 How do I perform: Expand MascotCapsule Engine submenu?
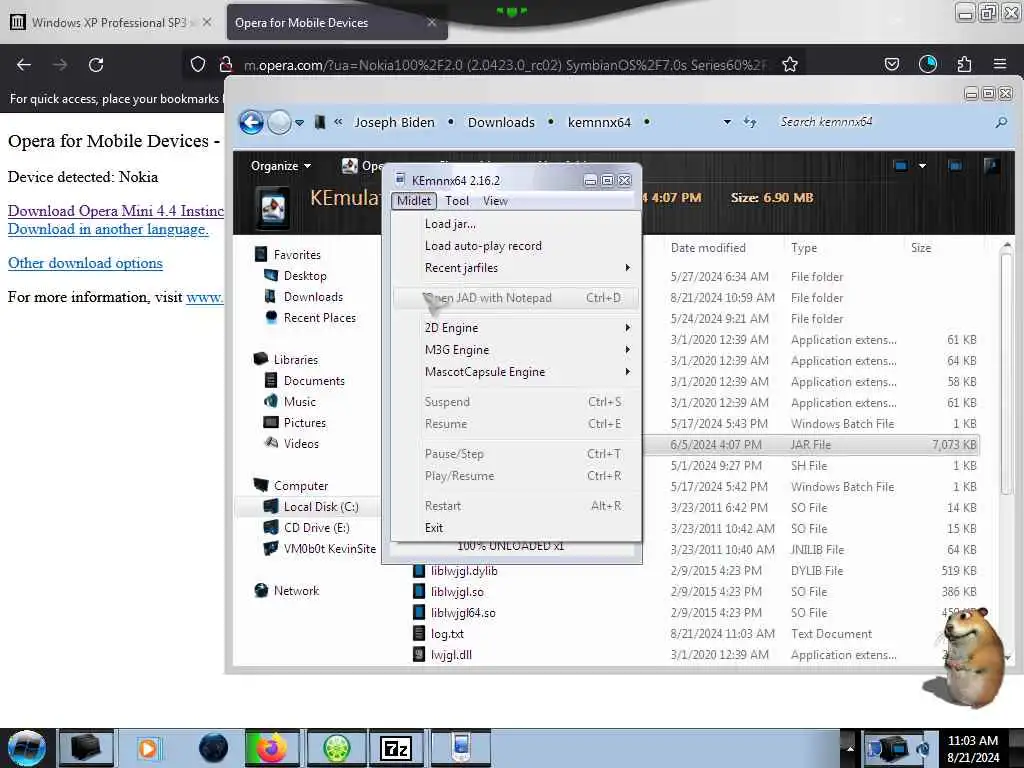516,372
